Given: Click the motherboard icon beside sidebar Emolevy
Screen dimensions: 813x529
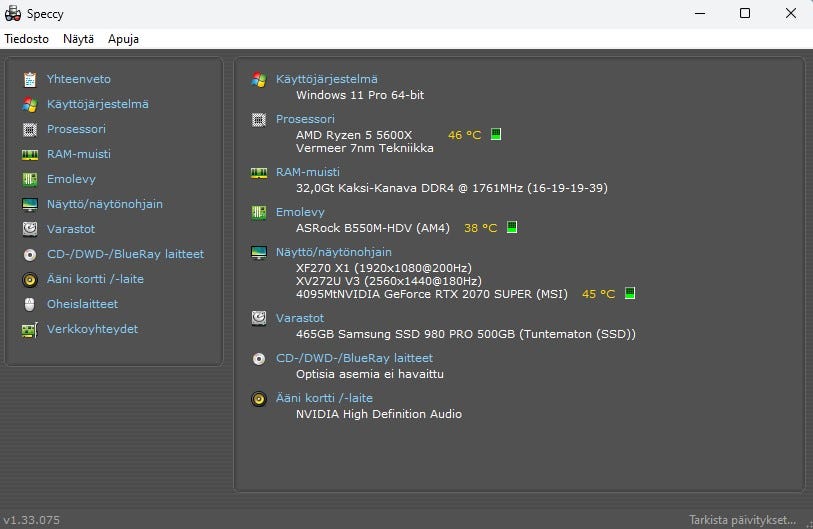Looking at the screenshot, I should tap(30, 179).
